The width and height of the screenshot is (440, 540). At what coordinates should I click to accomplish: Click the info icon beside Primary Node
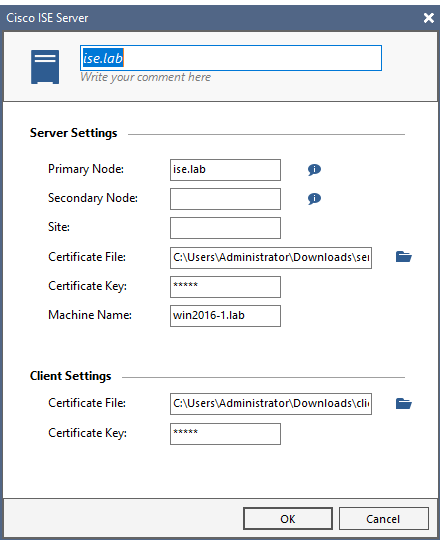pos(314,169)
